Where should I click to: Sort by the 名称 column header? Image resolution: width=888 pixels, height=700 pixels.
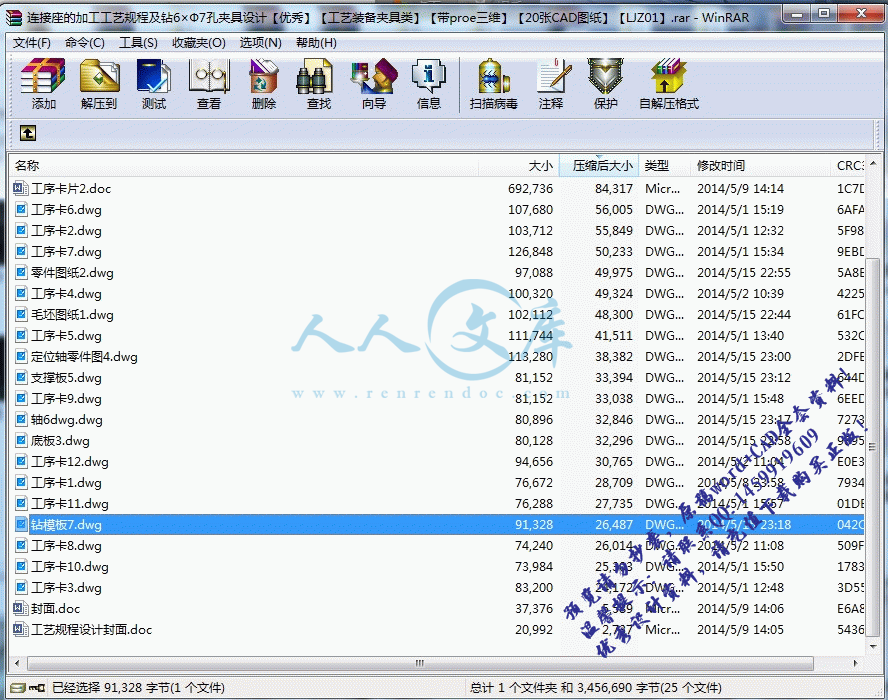click(x=244, y=165)
